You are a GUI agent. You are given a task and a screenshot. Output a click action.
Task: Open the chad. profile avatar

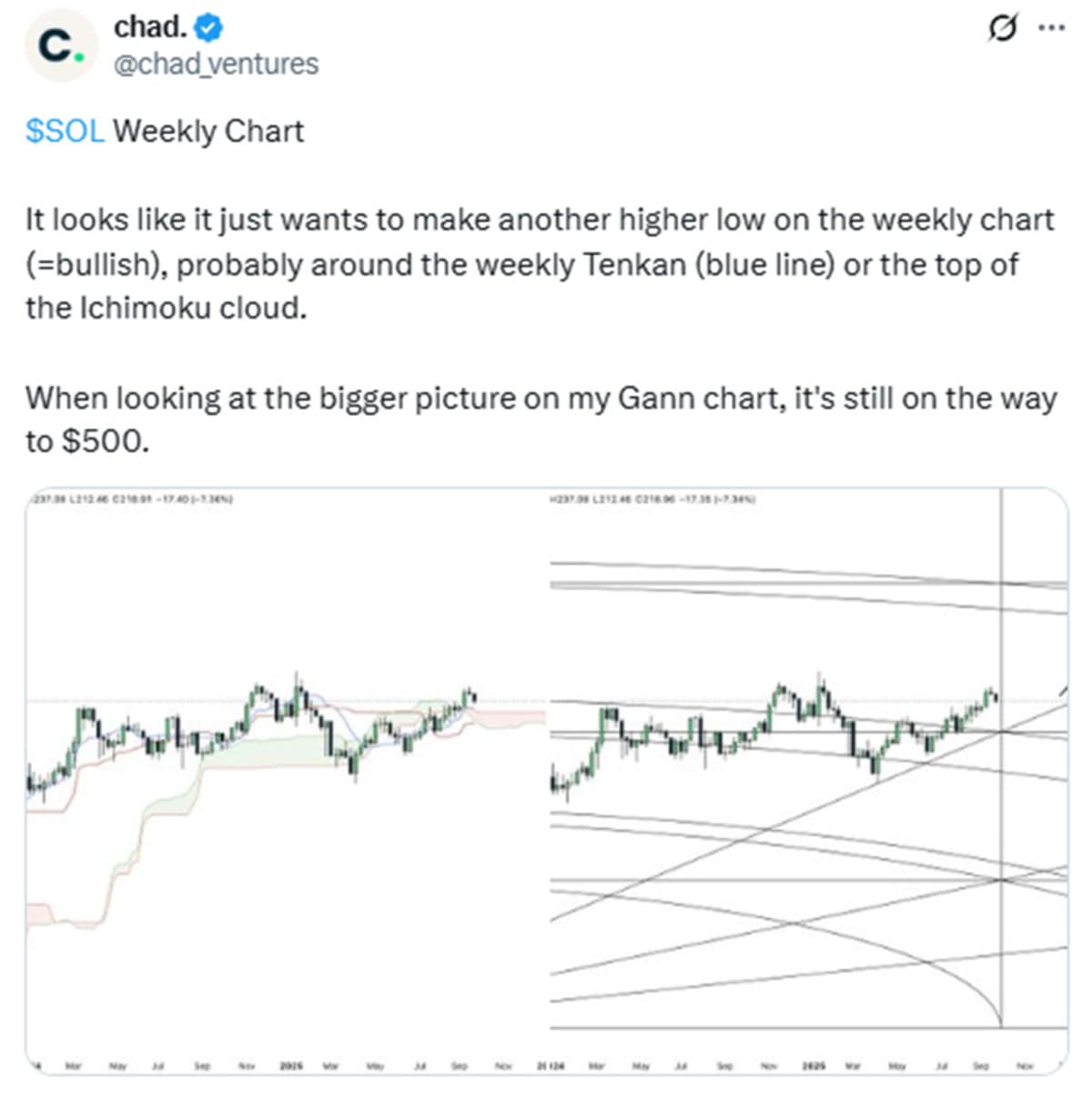click(61, 46)
